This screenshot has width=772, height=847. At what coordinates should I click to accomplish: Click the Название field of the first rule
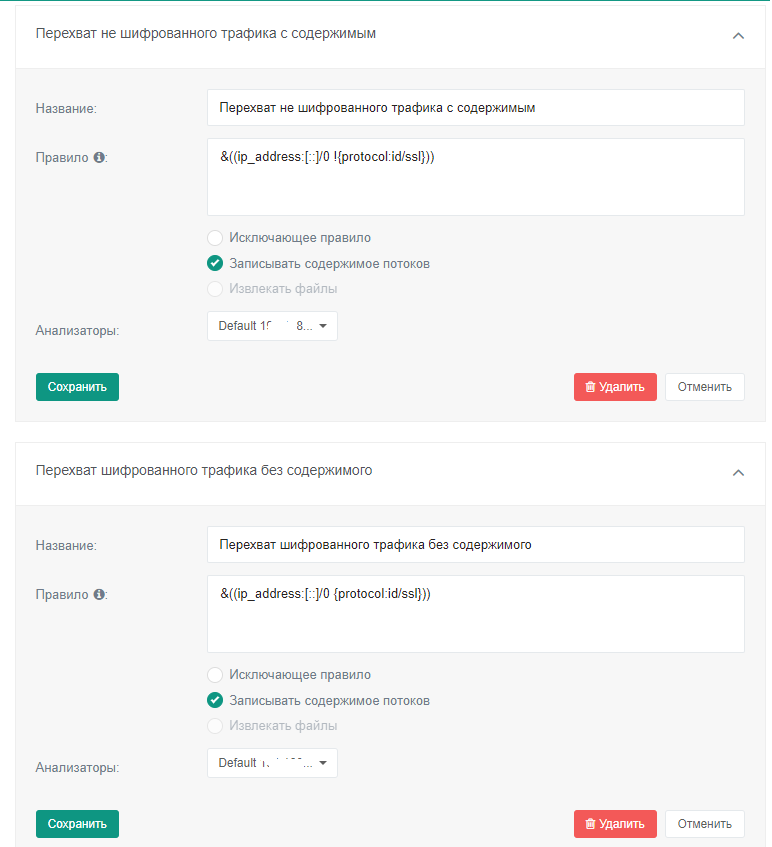click(x=475, y=108)
